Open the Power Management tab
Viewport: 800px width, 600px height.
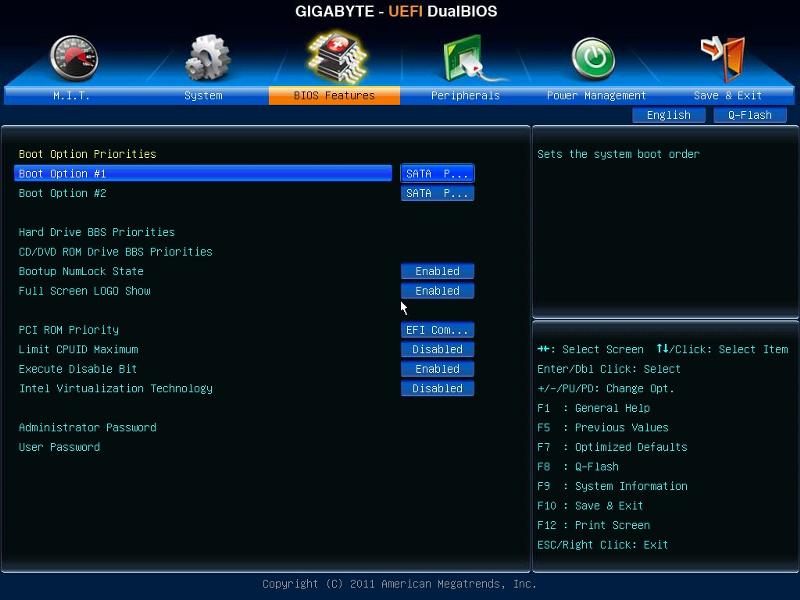596,95
